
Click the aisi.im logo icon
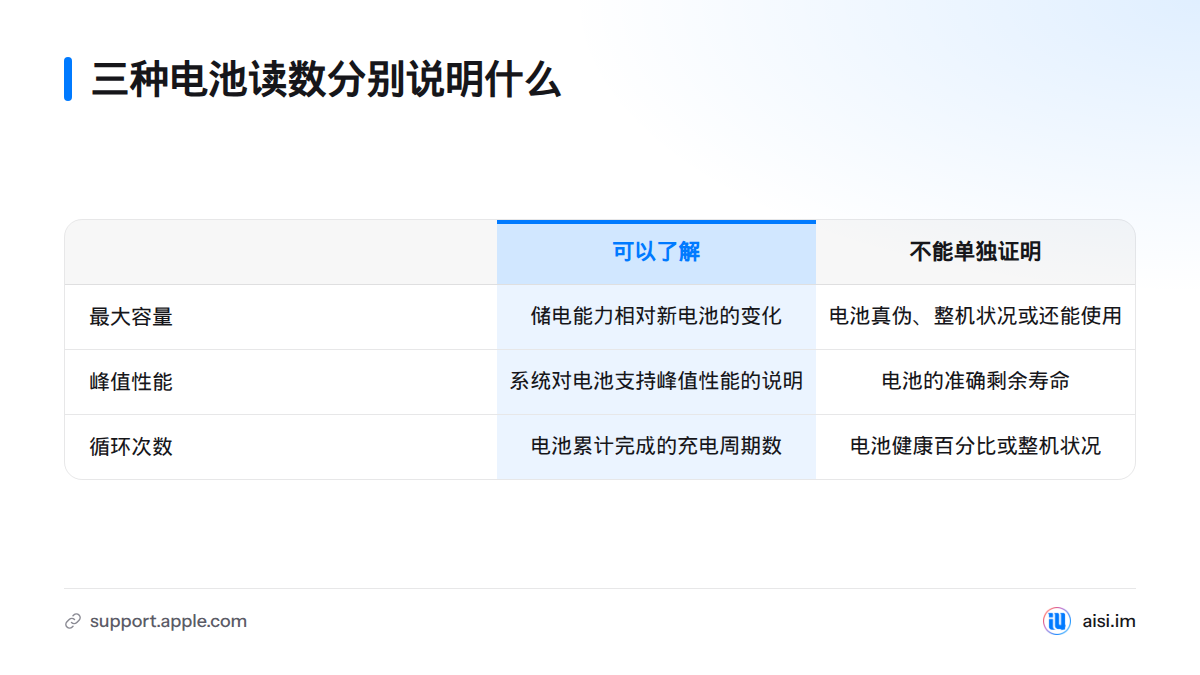(x=1057, y=621)
